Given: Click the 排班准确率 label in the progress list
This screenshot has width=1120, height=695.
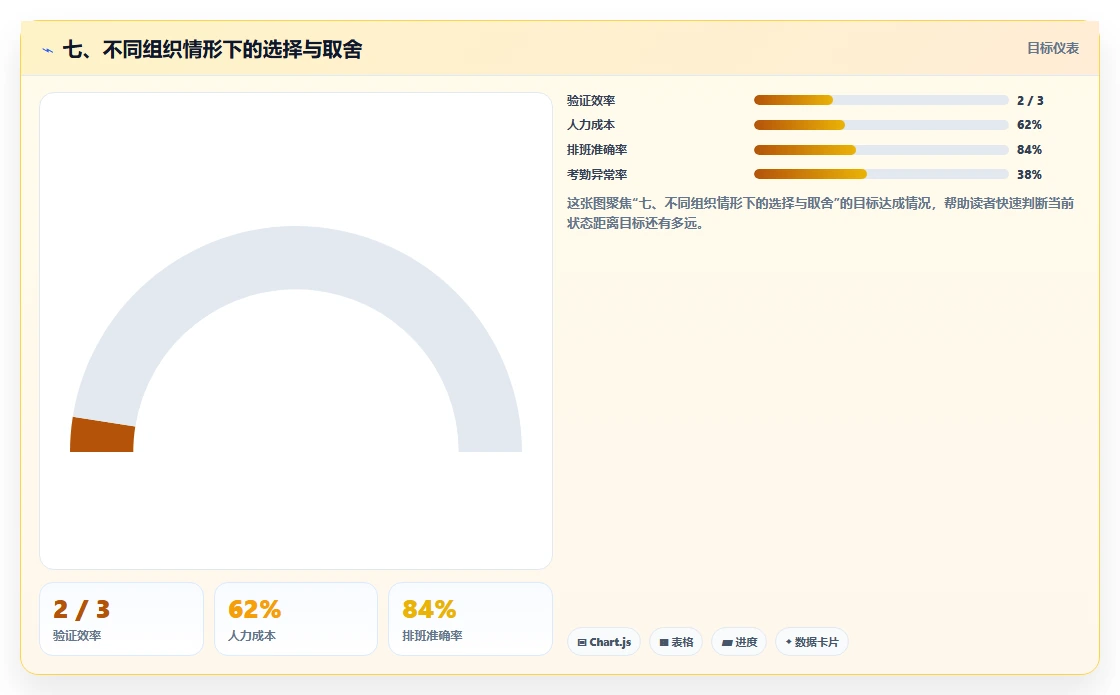Looking at the screenshot, I should (x=596, y=150).
